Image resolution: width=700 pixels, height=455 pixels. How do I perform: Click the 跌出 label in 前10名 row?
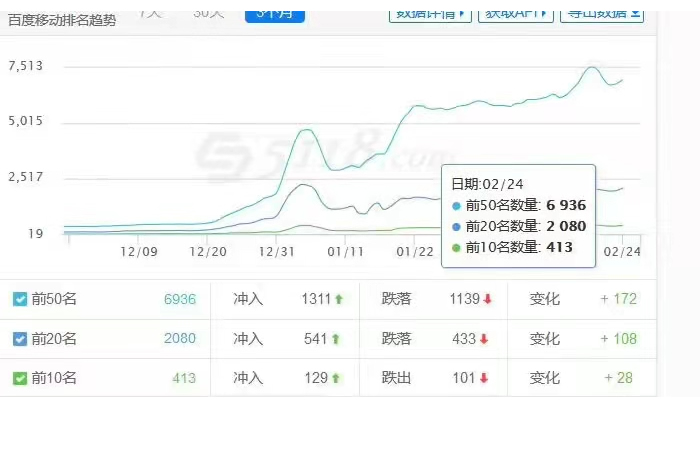(x=396, y=378)
